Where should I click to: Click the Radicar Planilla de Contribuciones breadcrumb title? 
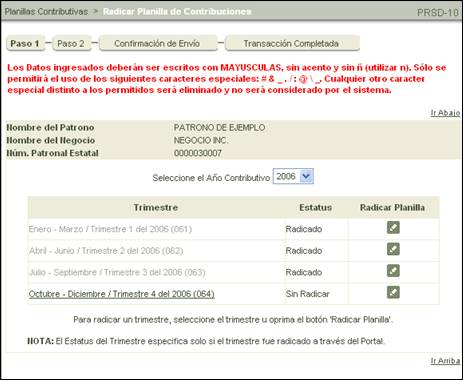coord(177,12)
